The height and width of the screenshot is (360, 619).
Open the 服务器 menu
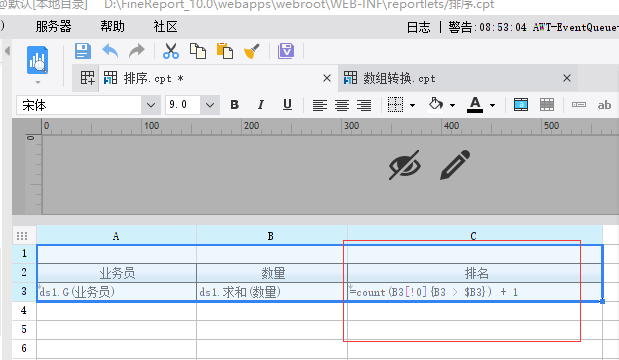pos(53,26)
